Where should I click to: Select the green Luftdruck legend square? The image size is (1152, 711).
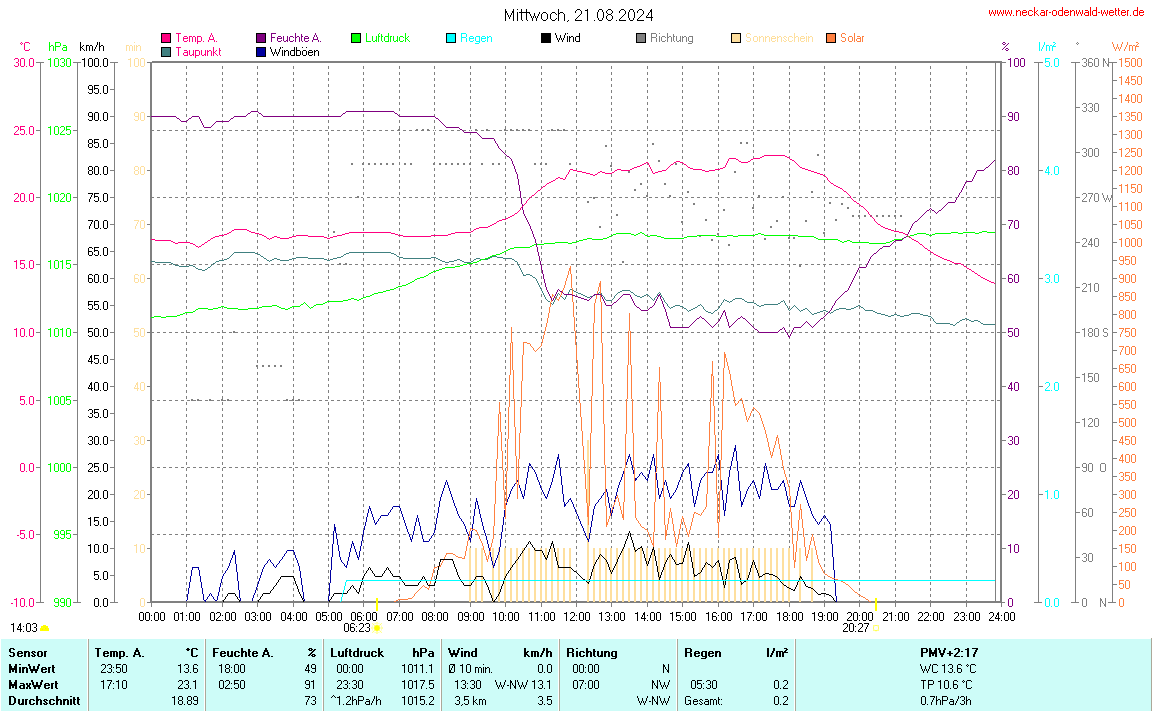click(x=356, y=38)
